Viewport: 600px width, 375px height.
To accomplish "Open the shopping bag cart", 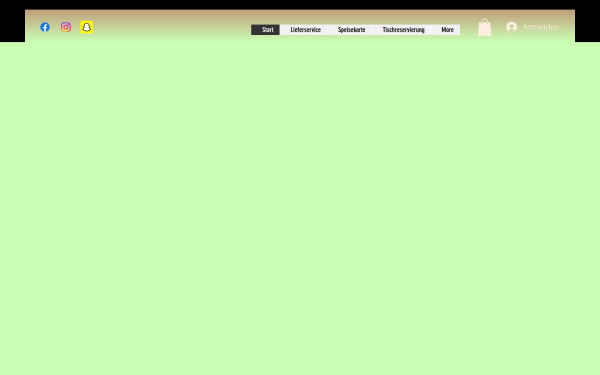I will click(x=484, y=28).
